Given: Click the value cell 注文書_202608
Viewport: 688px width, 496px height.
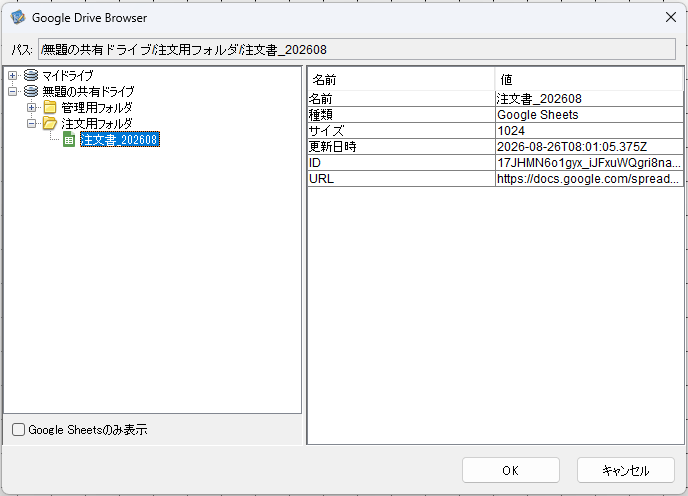Looking at the screenshot, I should coord(589,99).
